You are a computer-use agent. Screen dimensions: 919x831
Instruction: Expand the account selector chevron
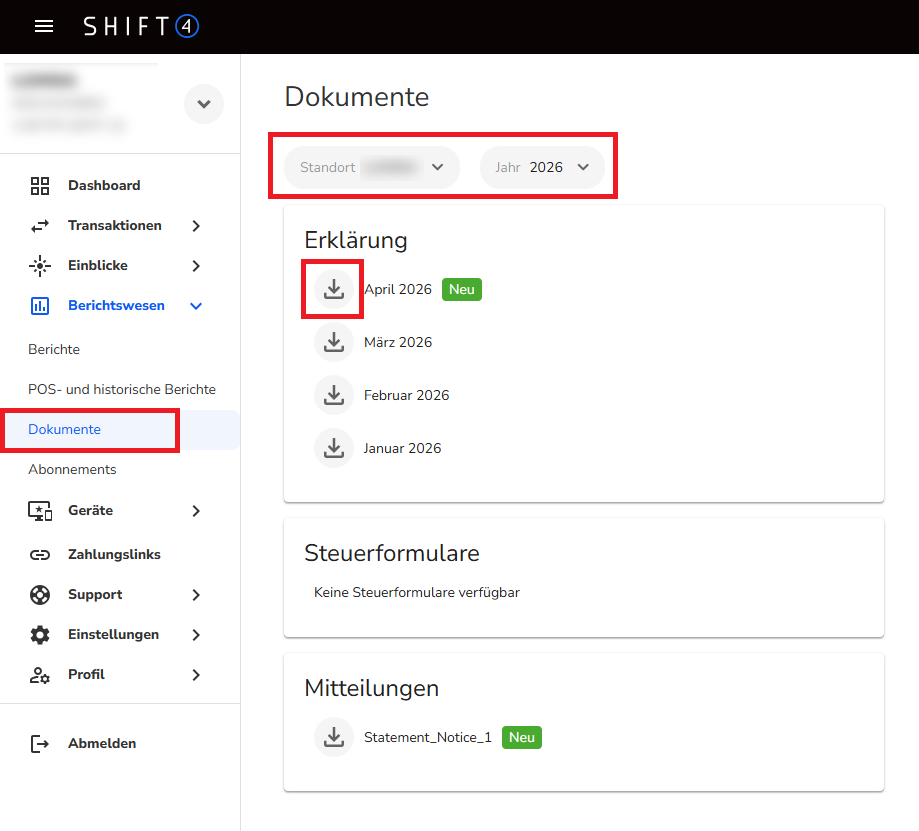point(204,104)
